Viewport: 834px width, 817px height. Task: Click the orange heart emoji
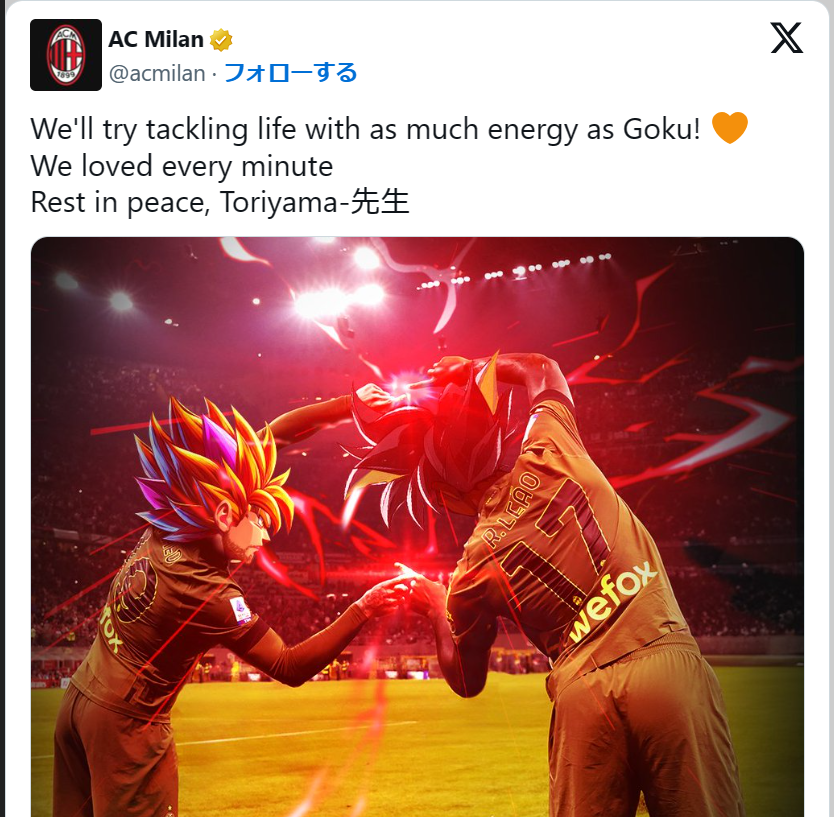pos(729,128)
